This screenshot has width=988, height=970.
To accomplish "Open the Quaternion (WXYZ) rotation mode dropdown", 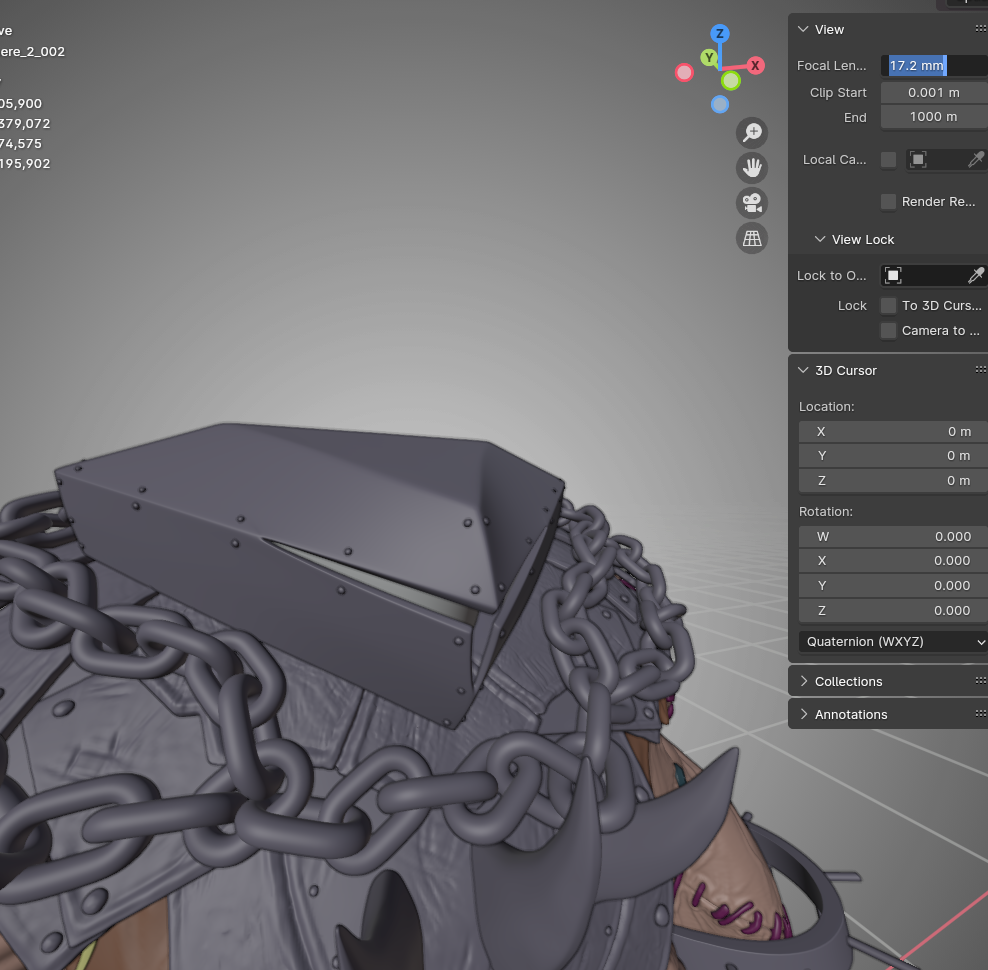I will pos(893,642).
